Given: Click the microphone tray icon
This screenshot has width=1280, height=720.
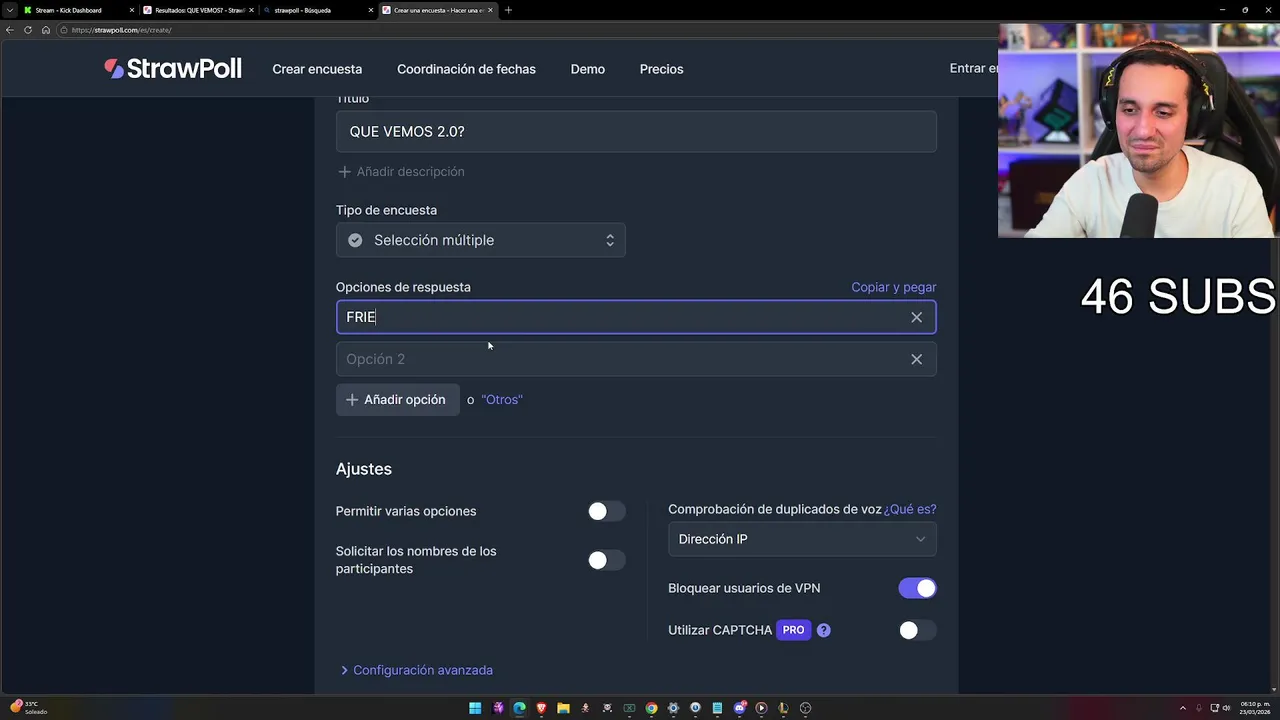Looking at the screenshot, I should [1199, 708].
